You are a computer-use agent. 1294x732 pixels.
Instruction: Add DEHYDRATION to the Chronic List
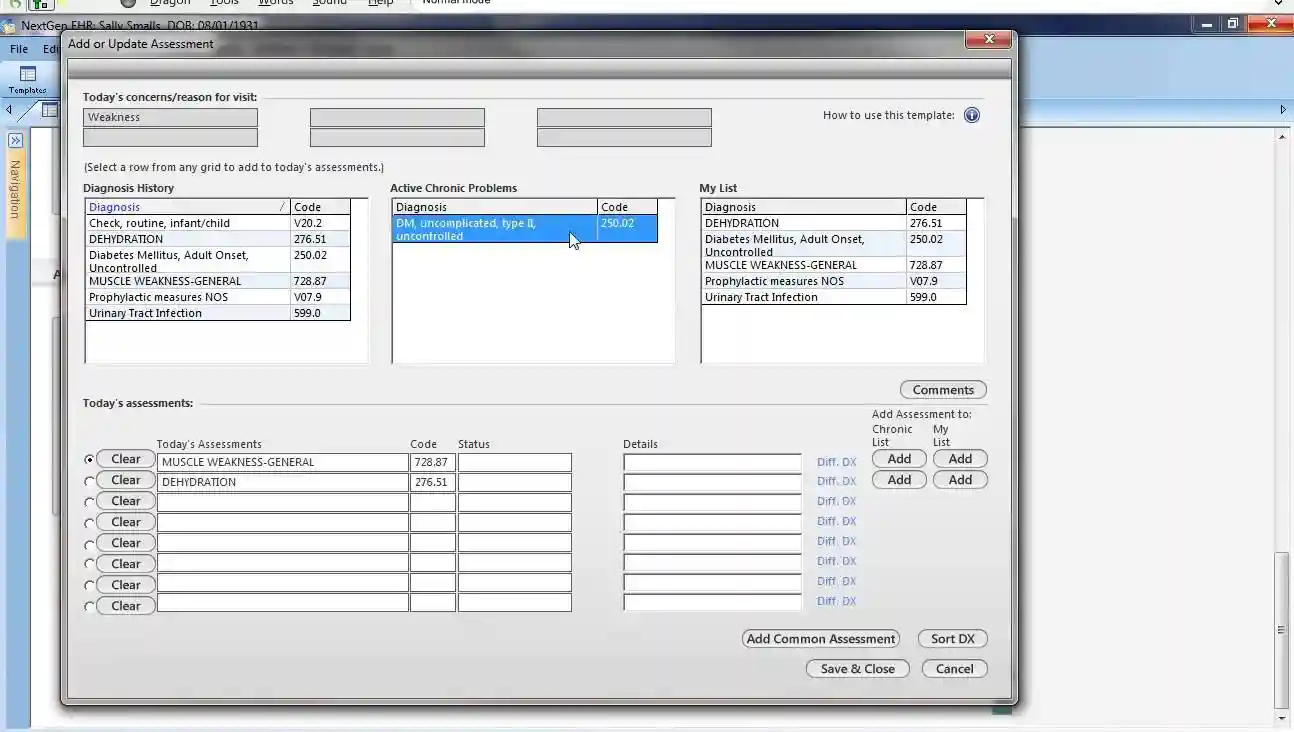click(x=897, y=479)
